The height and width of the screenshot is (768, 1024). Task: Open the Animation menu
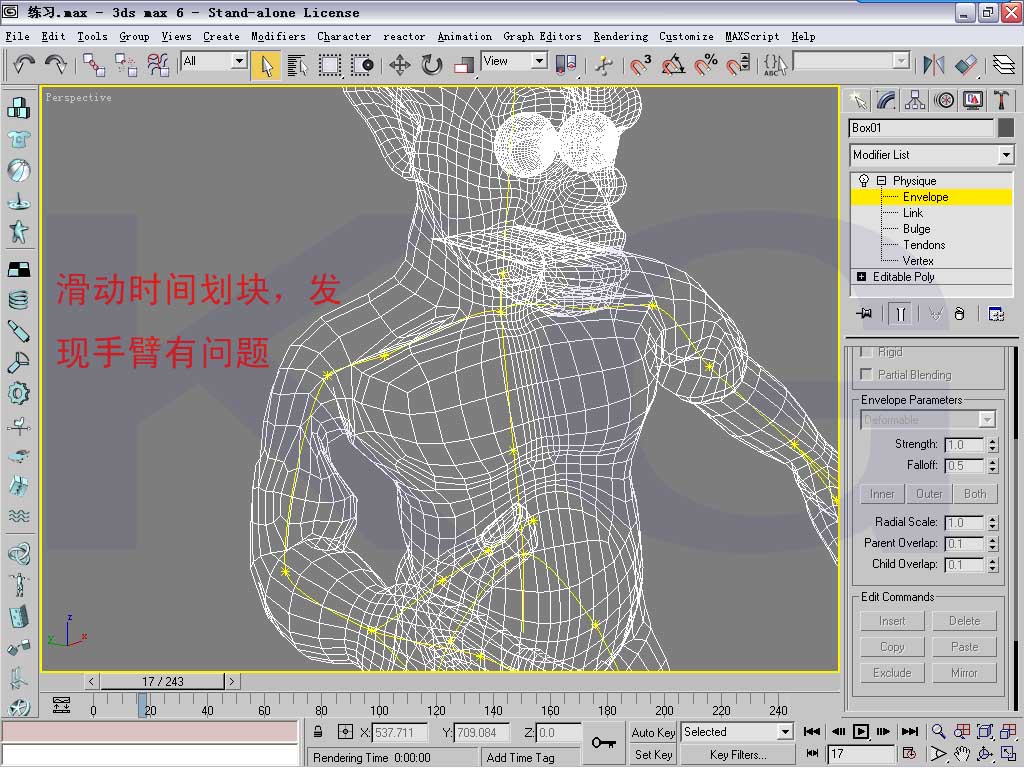464,37
